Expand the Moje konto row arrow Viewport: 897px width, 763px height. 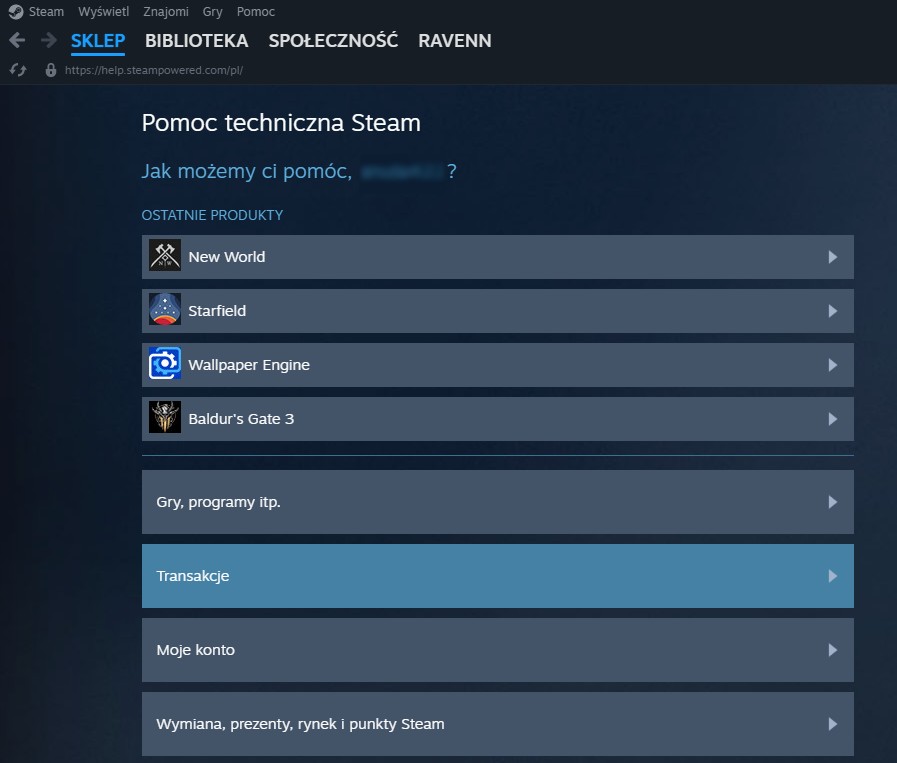pyautogui.click(x=832, y=650)
